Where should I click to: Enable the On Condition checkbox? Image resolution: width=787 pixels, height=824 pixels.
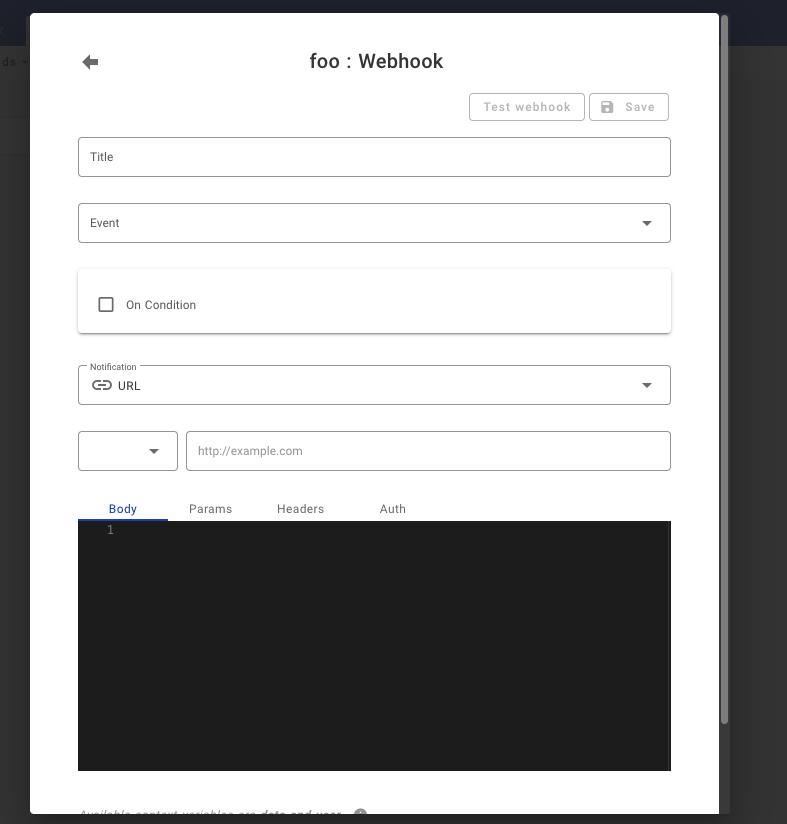coord(106,305)
